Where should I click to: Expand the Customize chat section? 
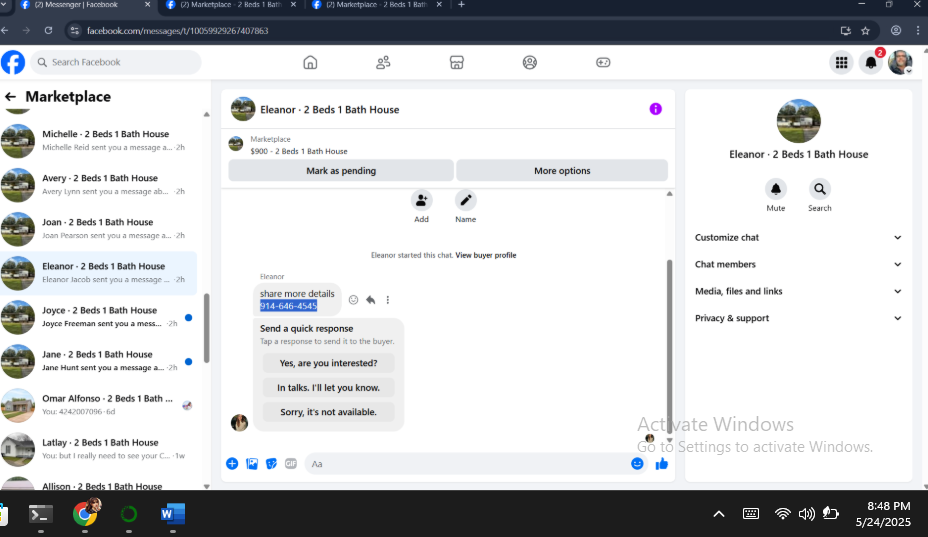point(798,237)
